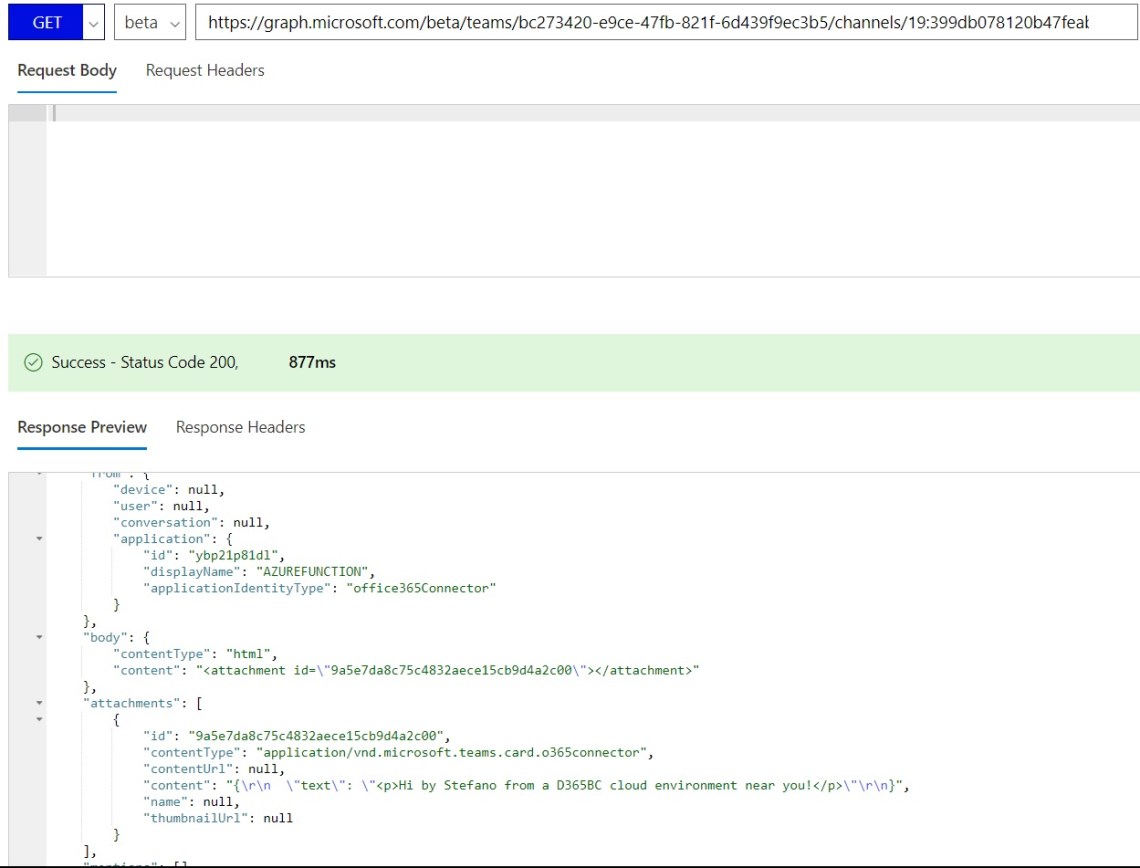Select the Response Preview tab
The width and height of the screenshot is (1140, 868).
tap(82, 427)
